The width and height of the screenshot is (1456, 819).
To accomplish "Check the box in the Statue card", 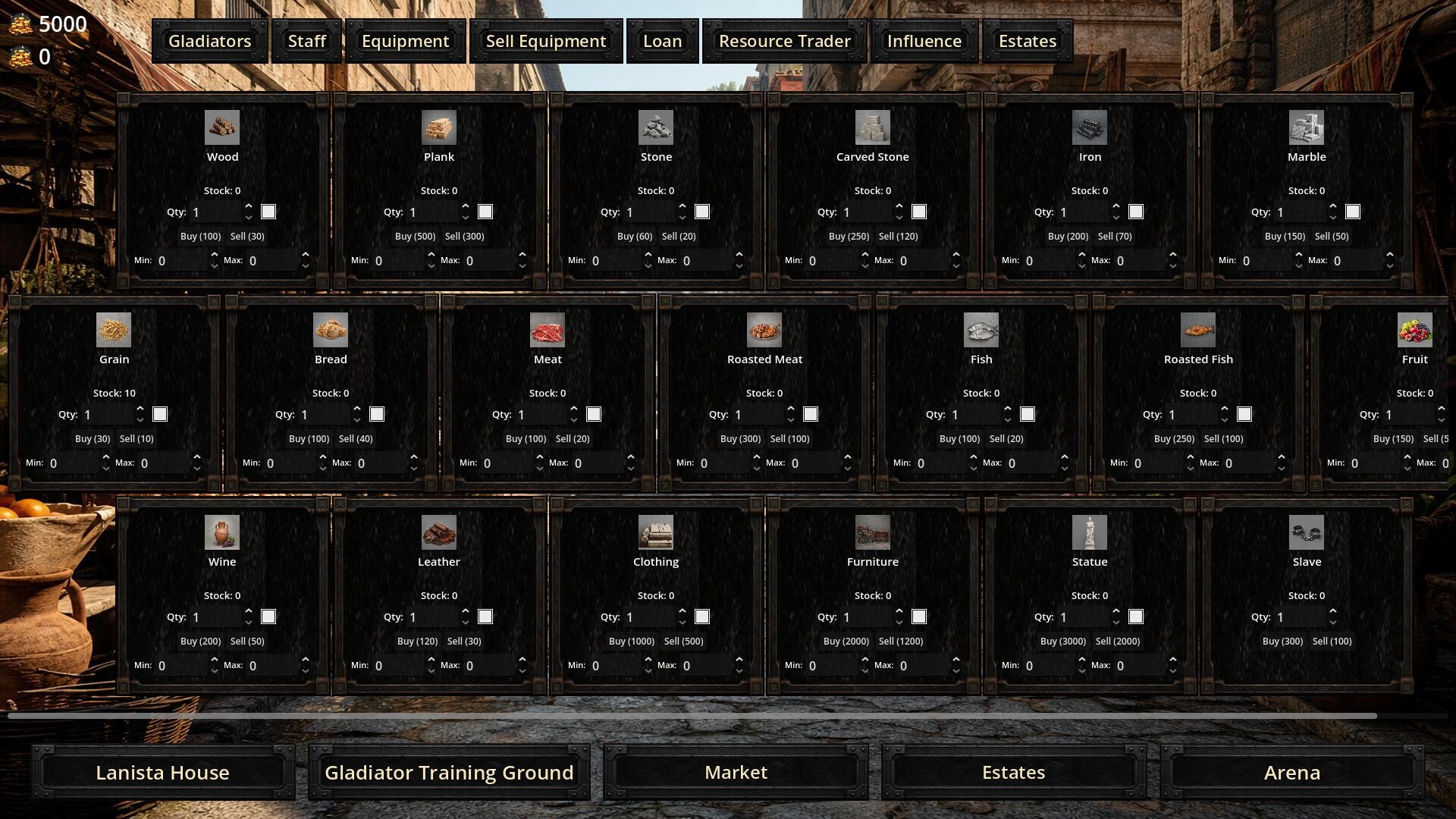I will pyautogui.click(x=1136, y=617).
